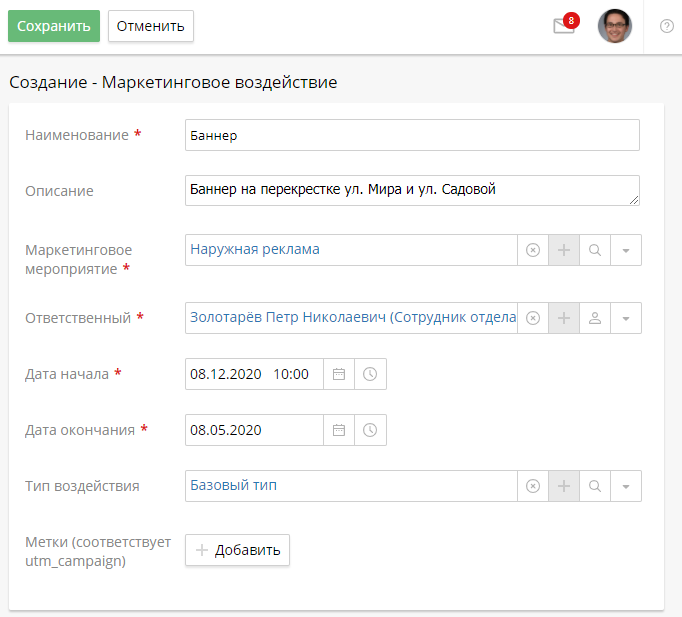Expand the Тип воздействия dropdown arrow

(626, 486)
